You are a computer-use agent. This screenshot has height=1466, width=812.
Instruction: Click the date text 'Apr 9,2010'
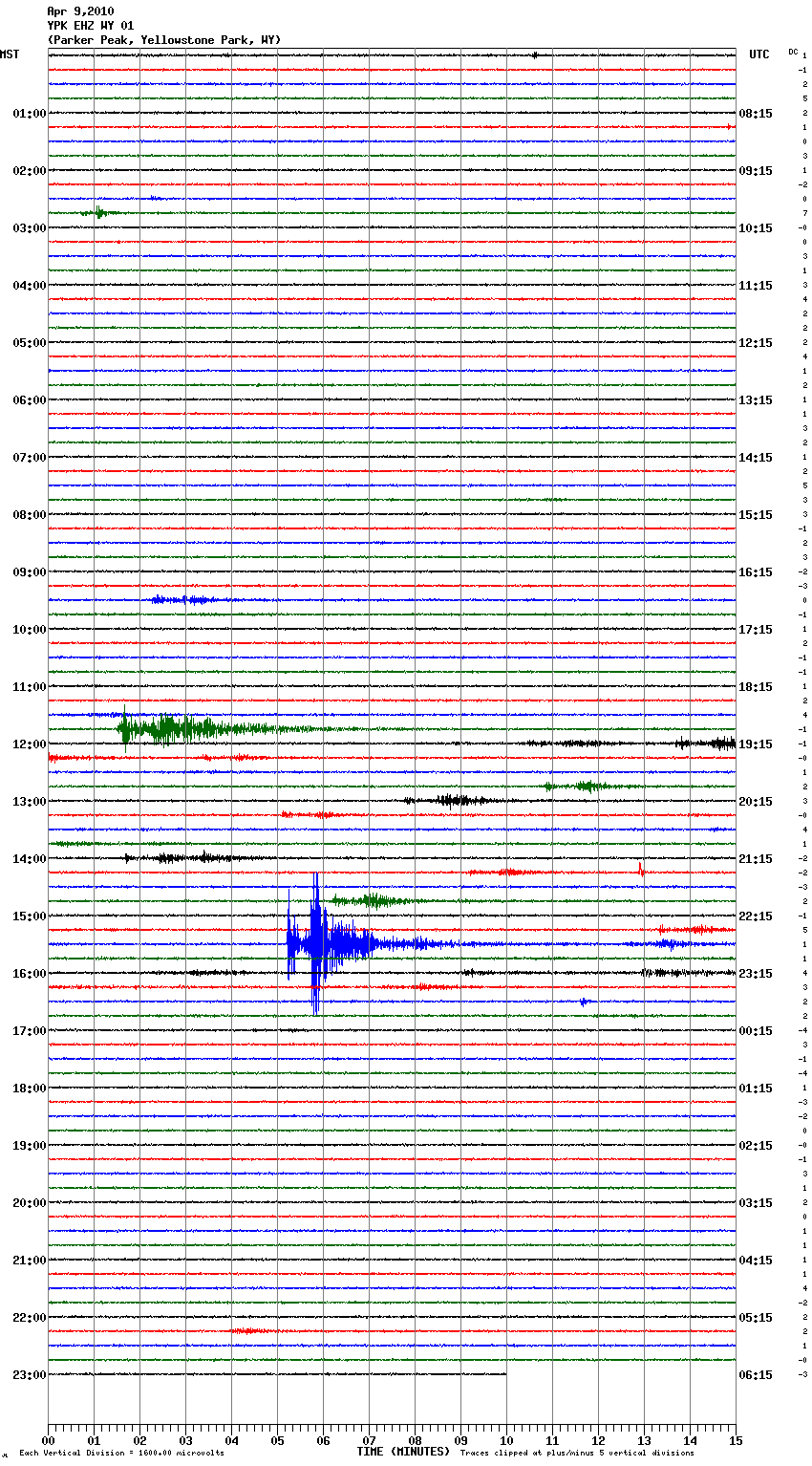click(80, 11)
